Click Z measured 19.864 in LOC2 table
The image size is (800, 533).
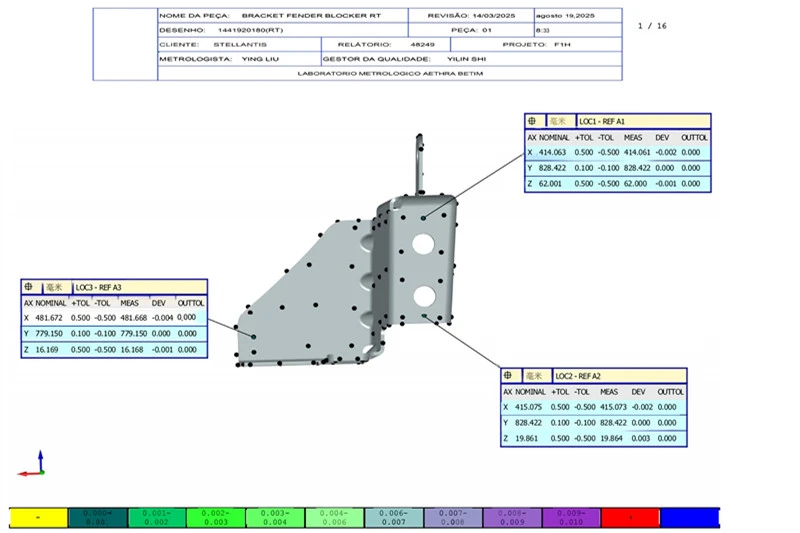(611, 438)
